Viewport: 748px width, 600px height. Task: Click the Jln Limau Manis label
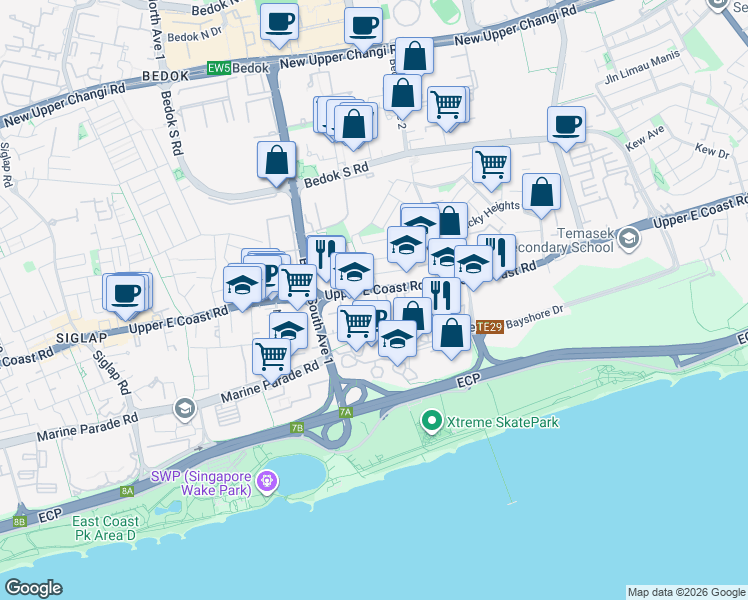point(642,67)
